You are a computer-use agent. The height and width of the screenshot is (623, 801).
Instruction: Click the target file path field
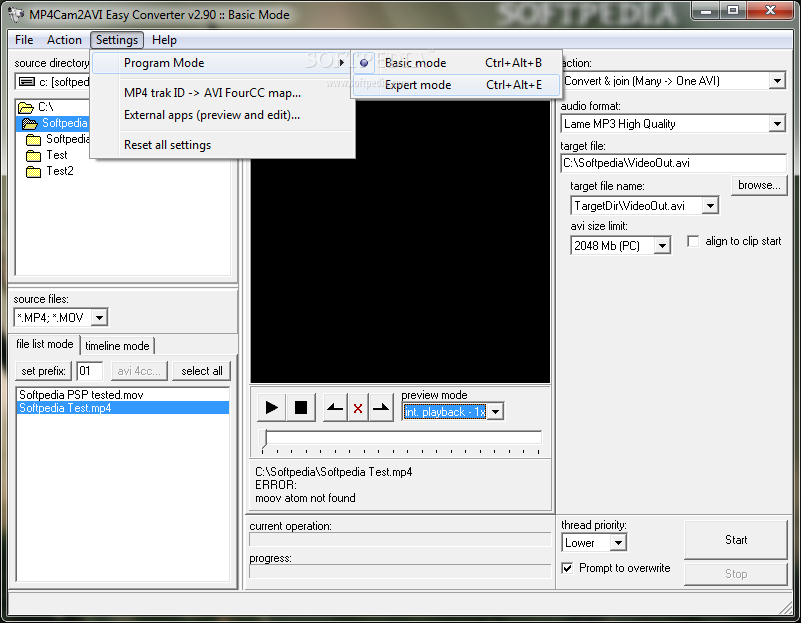[x=673, y=163]
